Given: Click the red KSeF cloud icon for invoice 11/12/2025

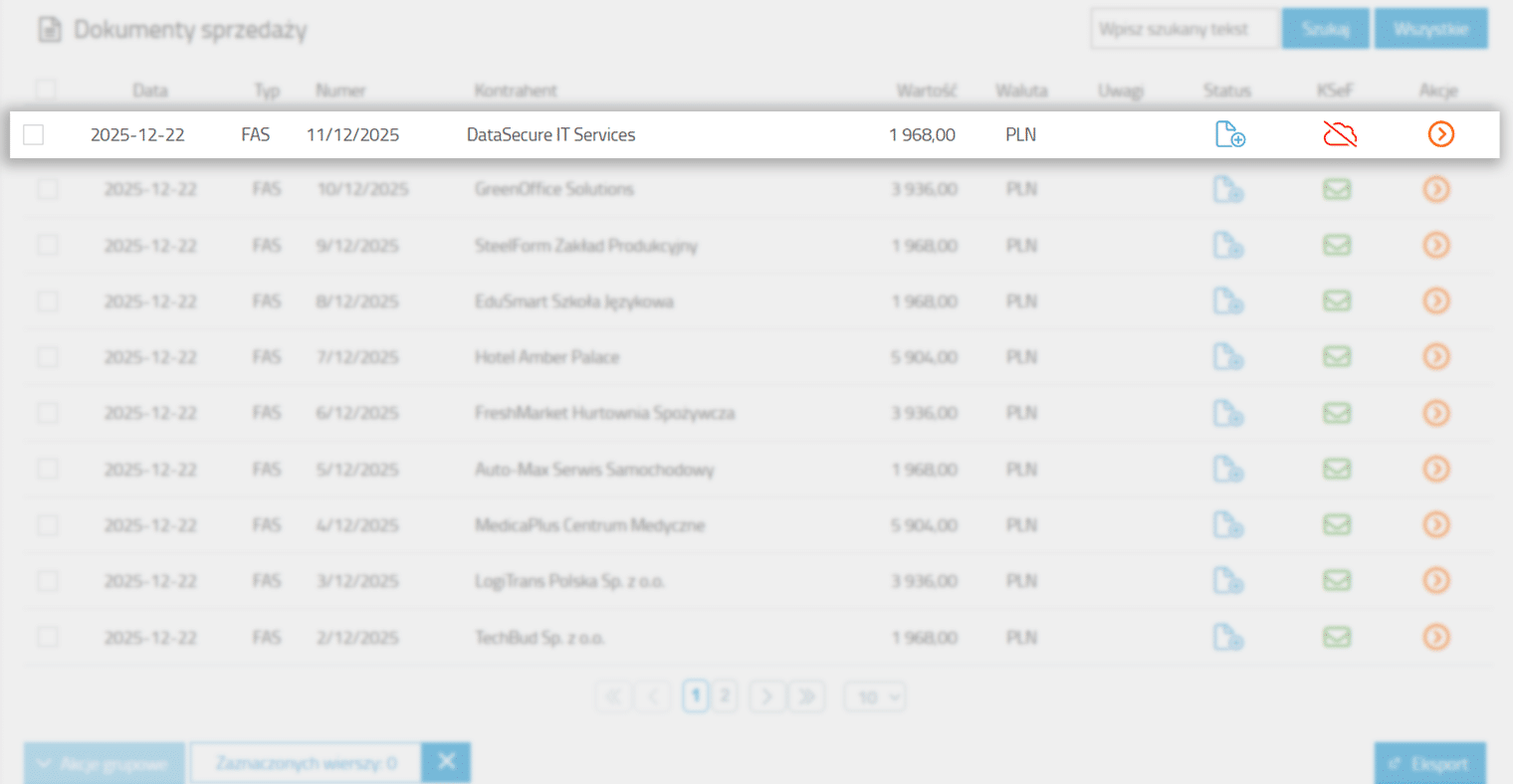Looking at the screenshot, I should [x=1340, y=134].
